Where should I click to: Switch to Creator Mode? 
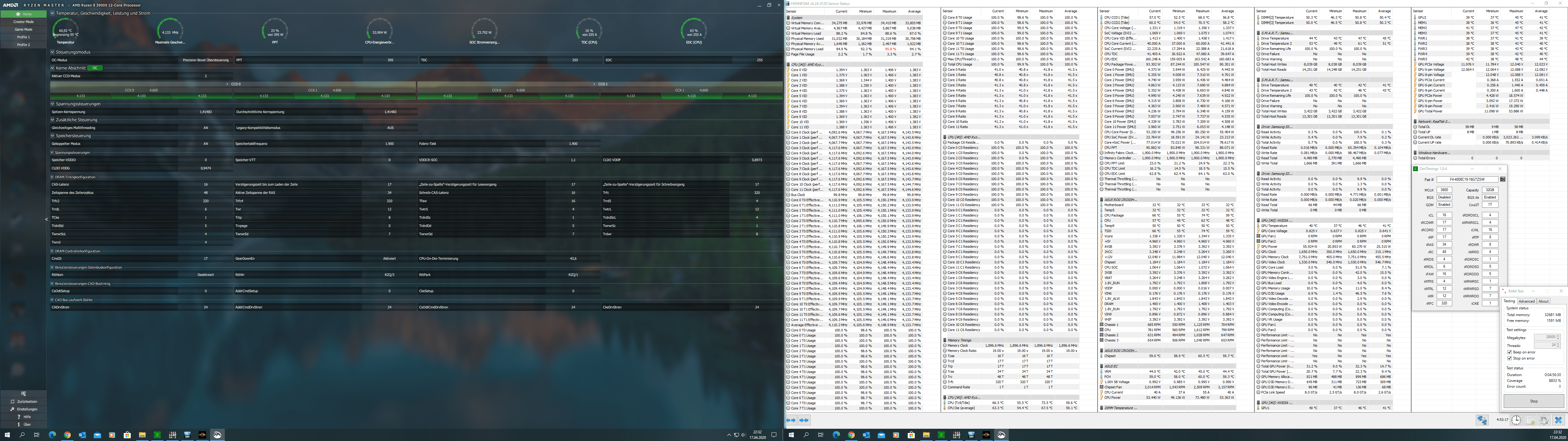point(23,21)
